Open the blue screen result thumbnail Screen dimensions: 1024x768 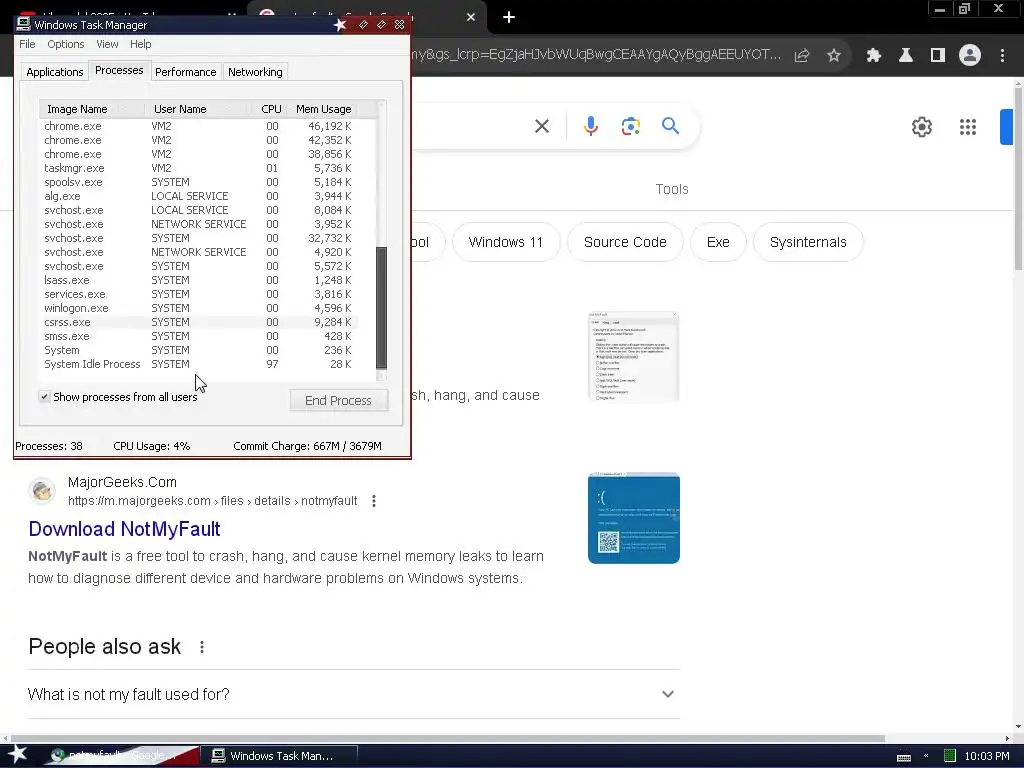tap(633, 517)
